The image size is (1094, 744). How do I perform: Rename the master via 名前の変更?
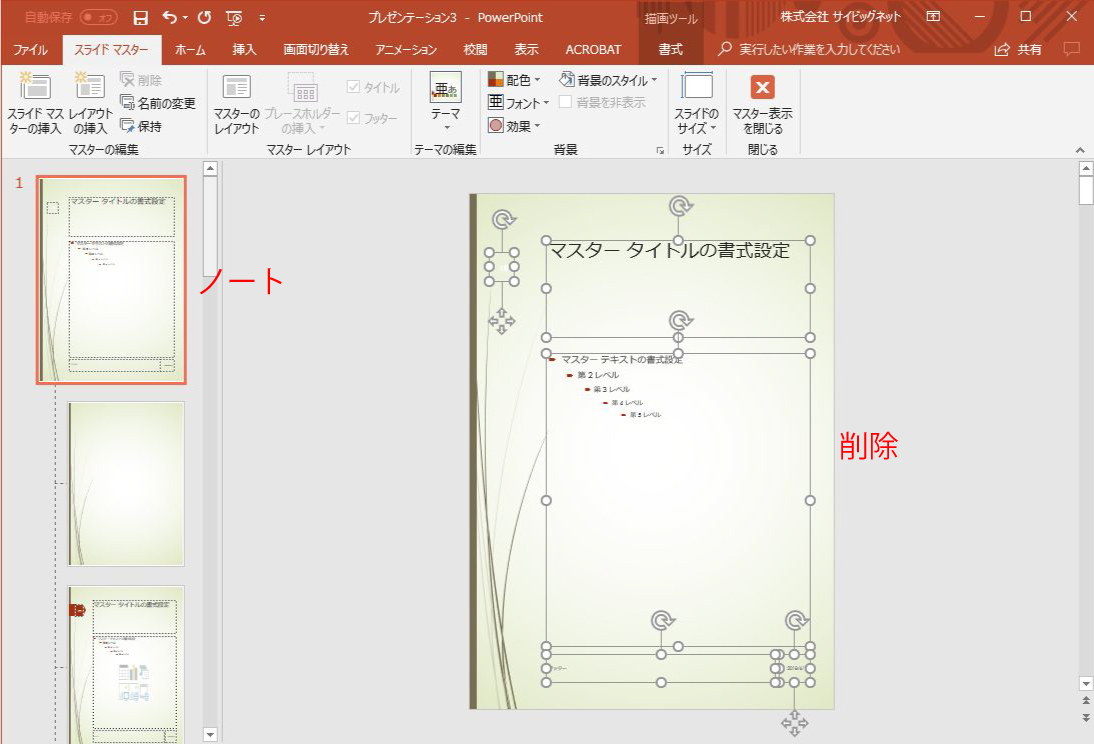click(x=155, y=100)
